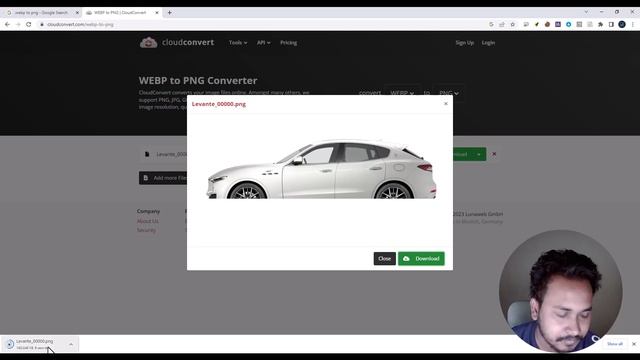This screenshot has height=360, width=640.
Task: Click the Levante_00000.png title in the dialog
Action: 219,104
